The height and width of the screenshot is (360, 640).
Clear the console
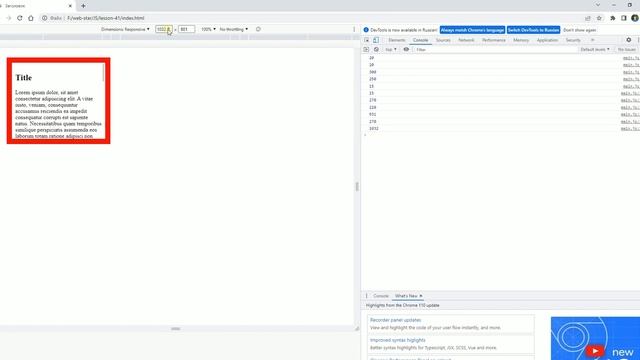[376, 49]
